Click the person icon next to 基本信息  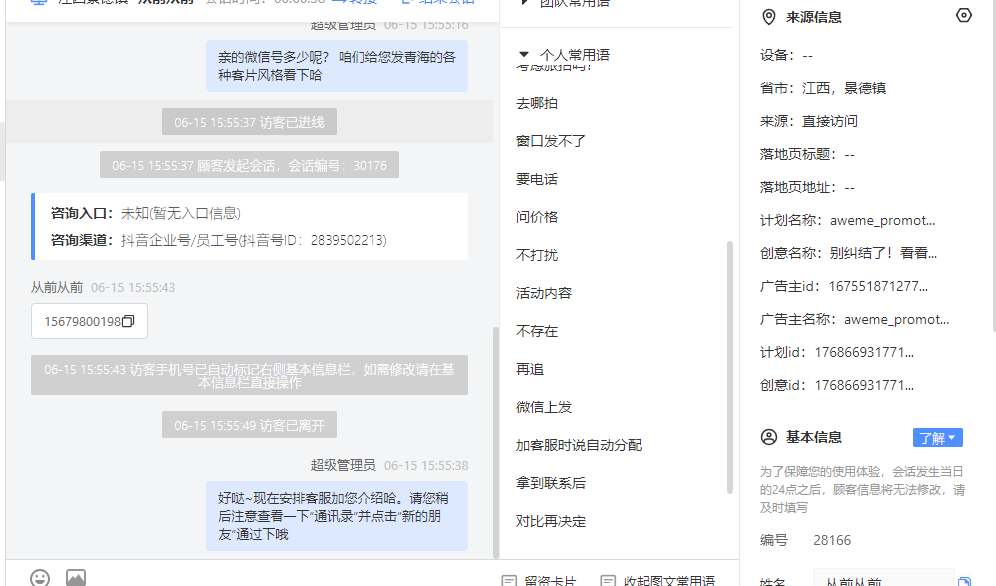point(769,437)
